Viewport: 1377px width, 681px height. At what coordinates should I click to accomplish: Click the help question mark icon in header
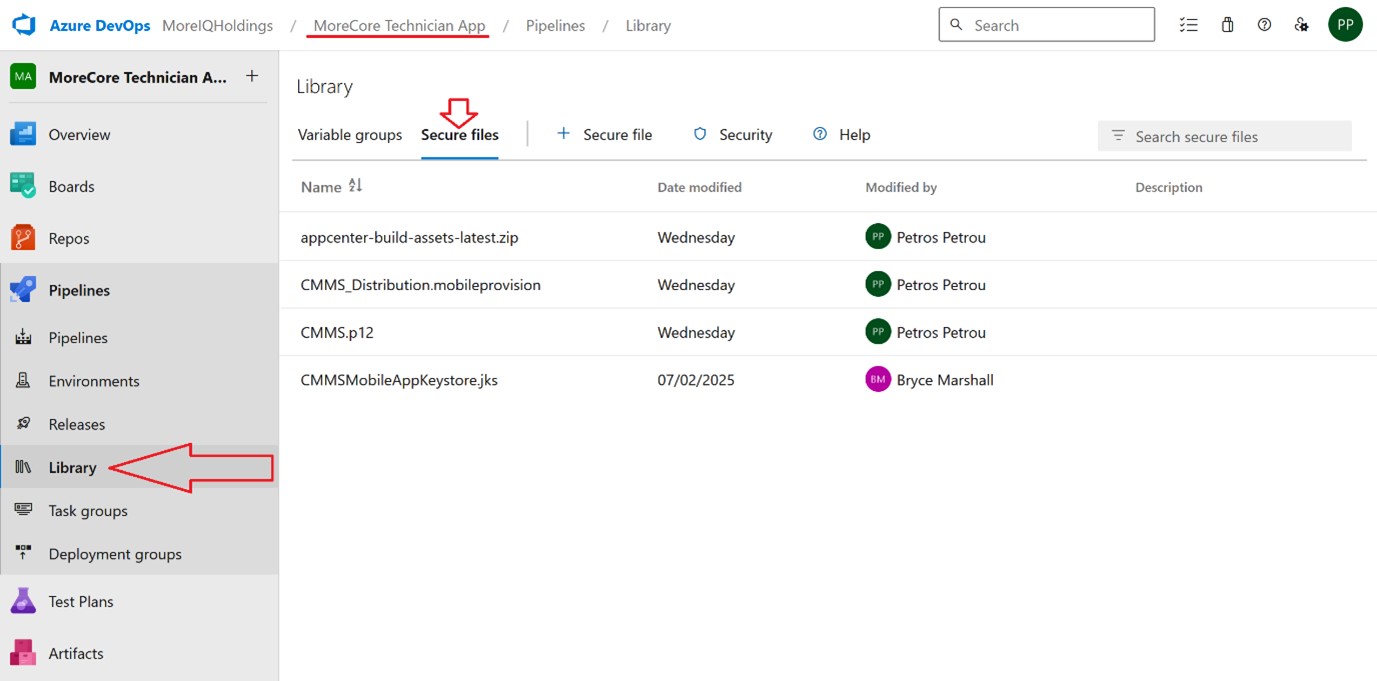[1264, 25]
